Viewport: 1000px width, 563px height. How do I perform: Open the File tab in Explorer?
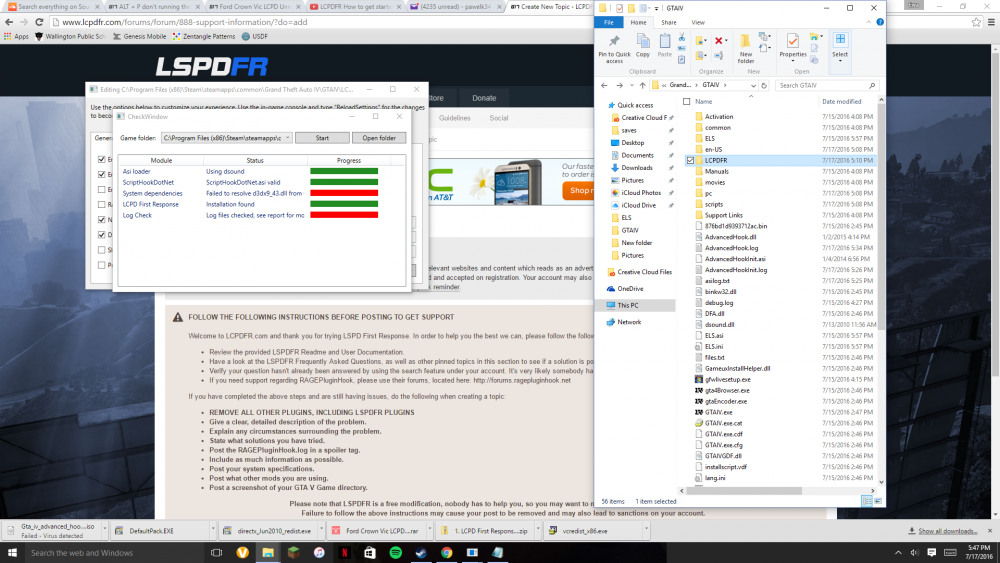609,22
